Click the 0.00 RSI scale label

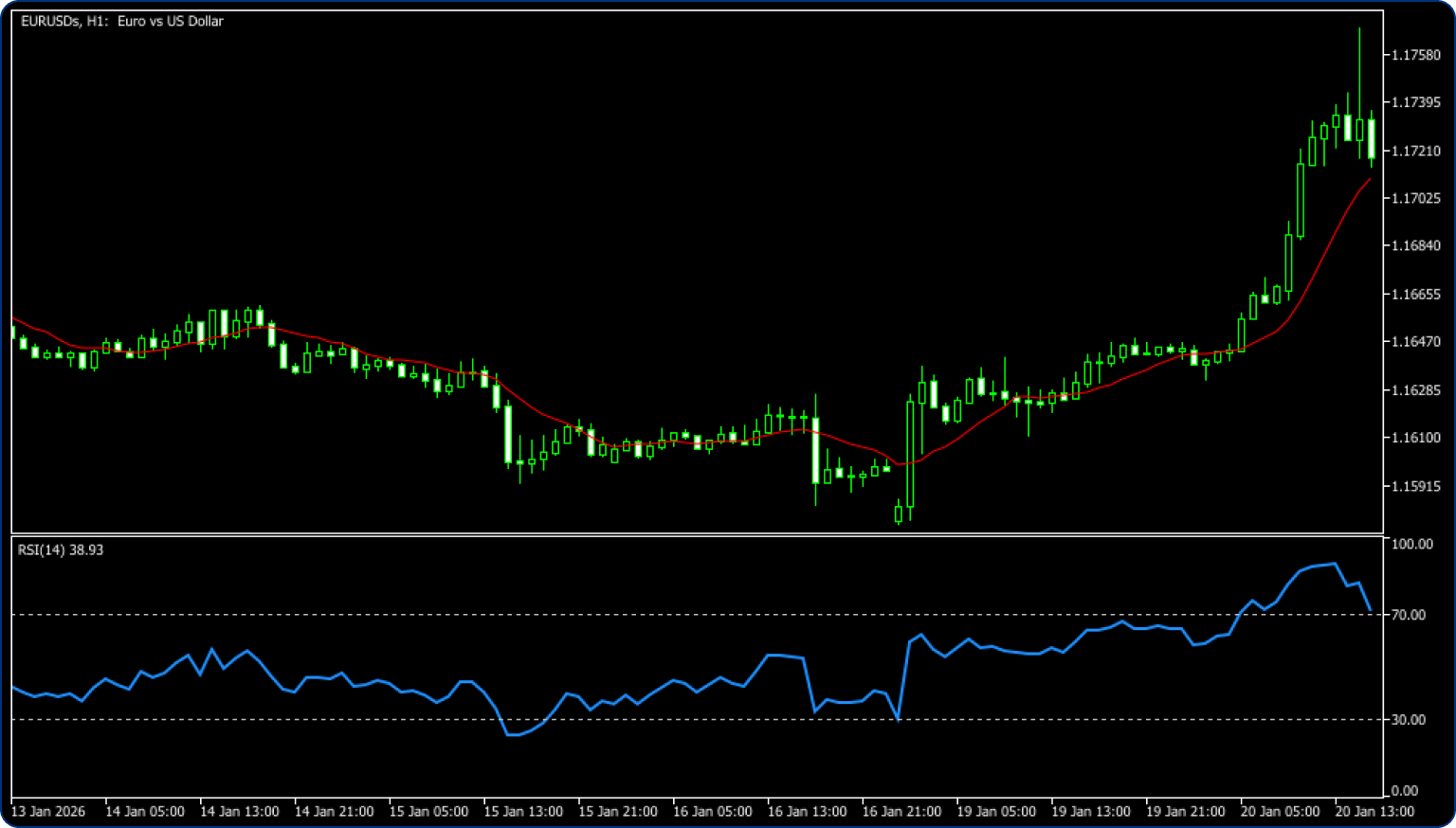(x=1405, y=791)
